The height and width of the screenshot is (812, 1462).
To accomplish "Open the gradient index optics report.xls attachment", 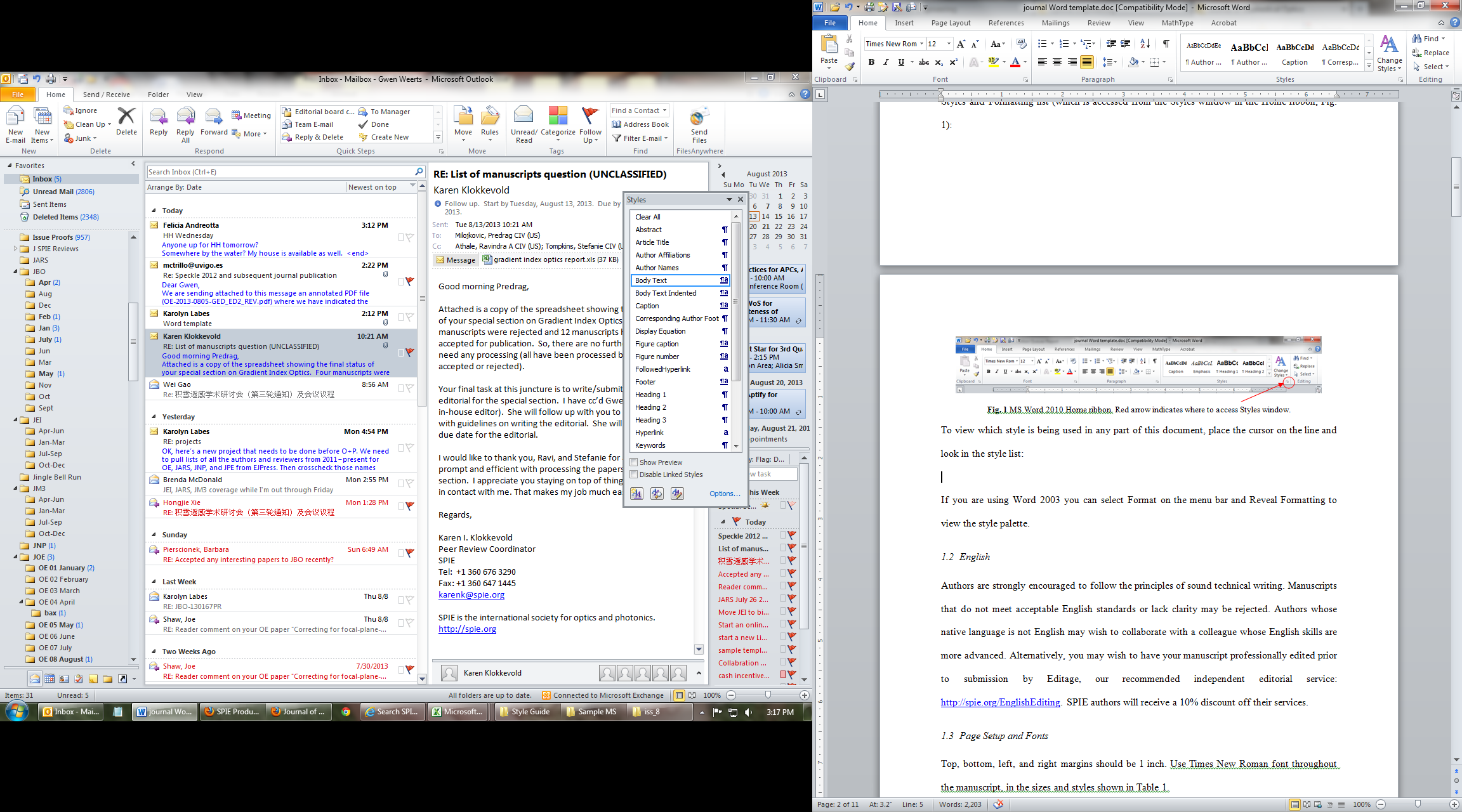I will coord(550,259).
